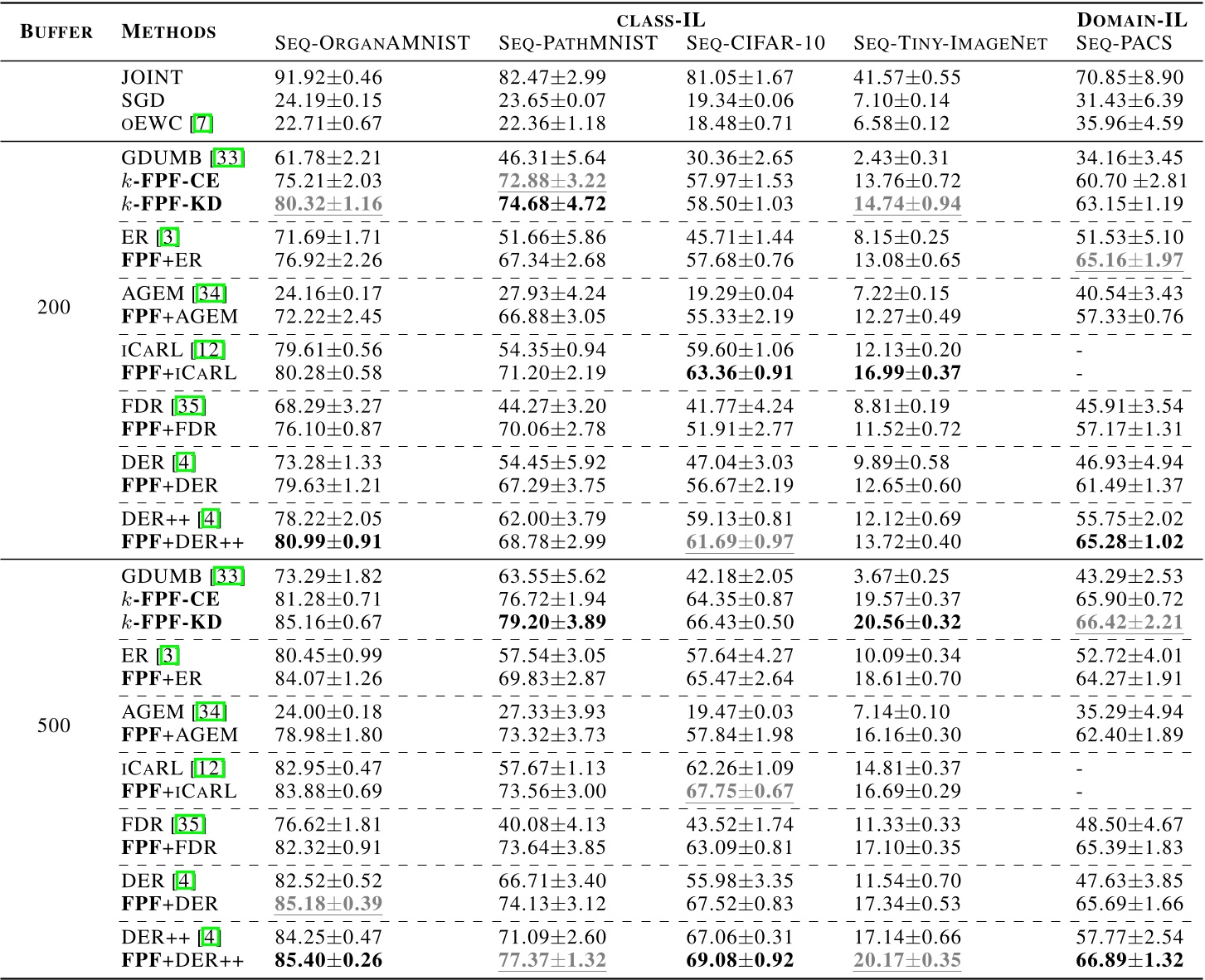Open citation [7] next to oEWC
This screenshot has width=1205, height=980.
click(x=202, y=124)
